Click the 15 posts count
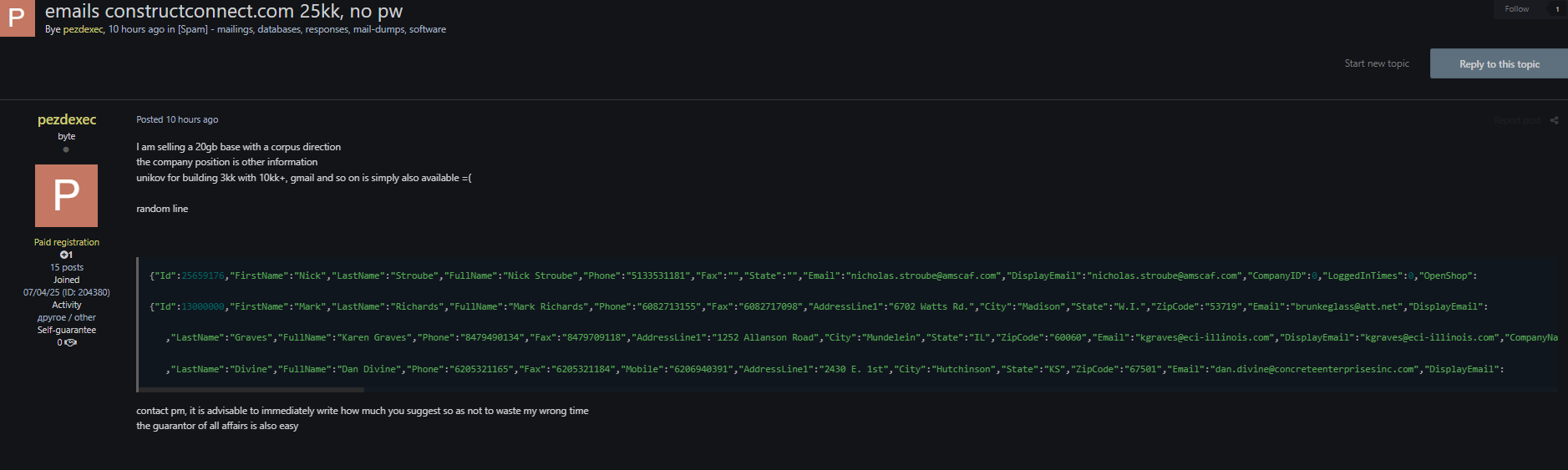Image resolution: width=1568 pixels, height=470 pixels. [67, 267]
